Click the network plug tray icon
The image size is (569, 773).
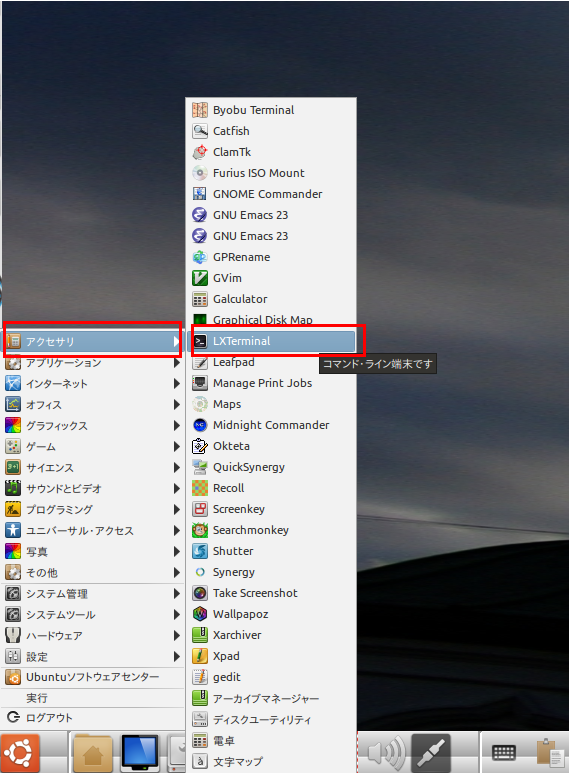(x=431, y=753)
